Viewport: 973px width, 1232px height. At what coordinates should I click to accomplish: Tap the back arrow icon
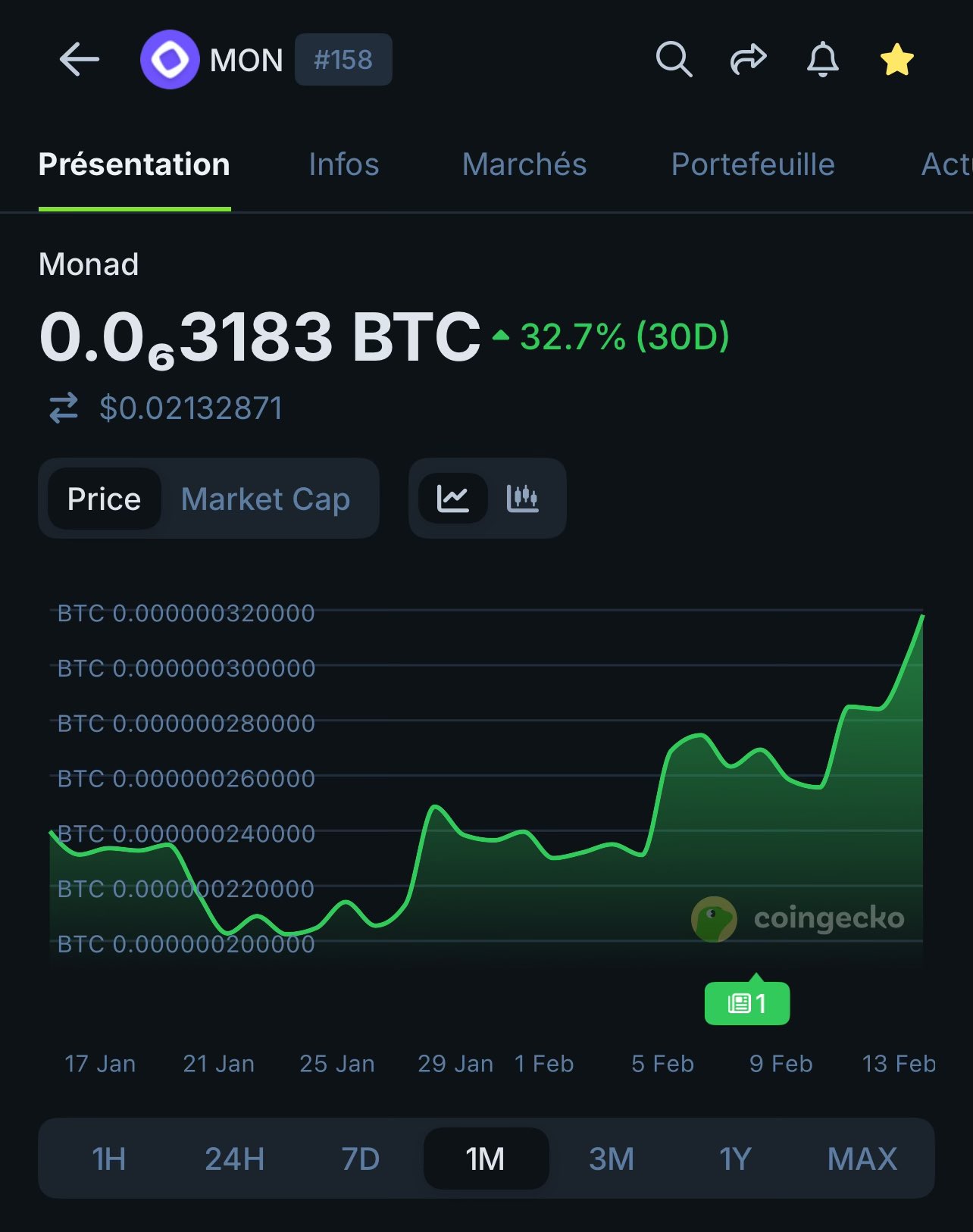79,59
